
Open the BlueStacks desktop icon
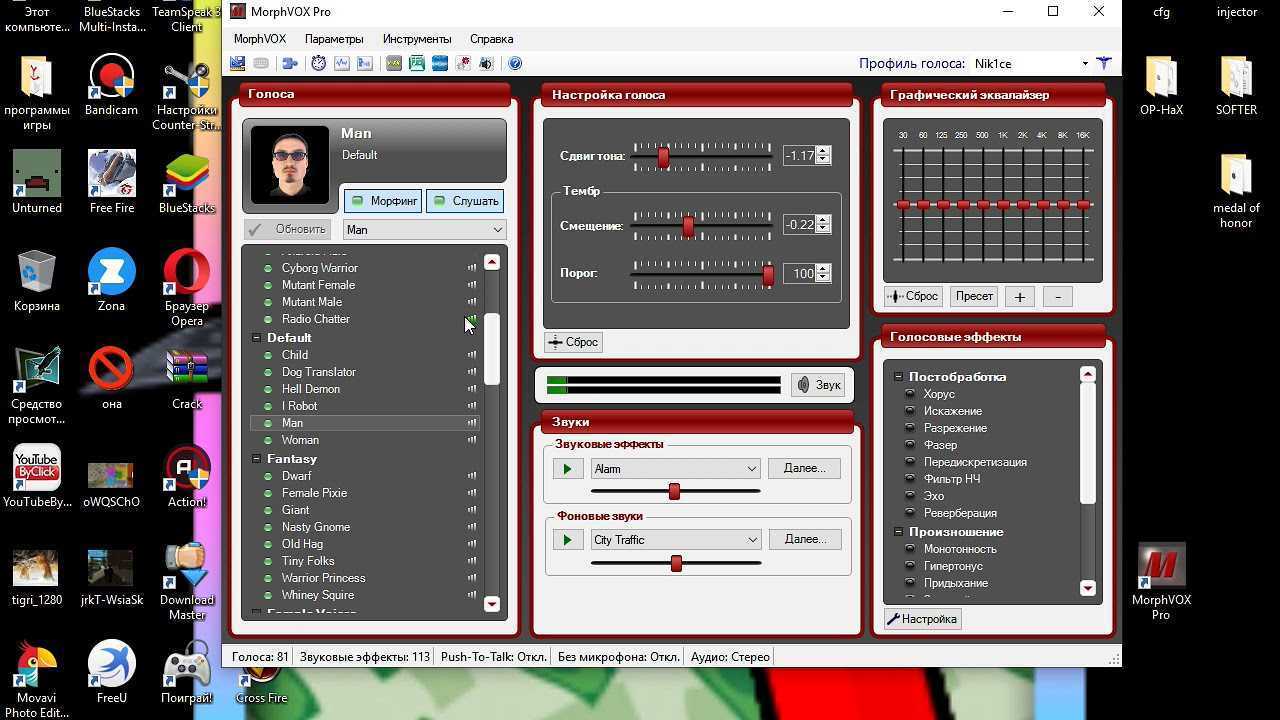click(x=187, y=183)
